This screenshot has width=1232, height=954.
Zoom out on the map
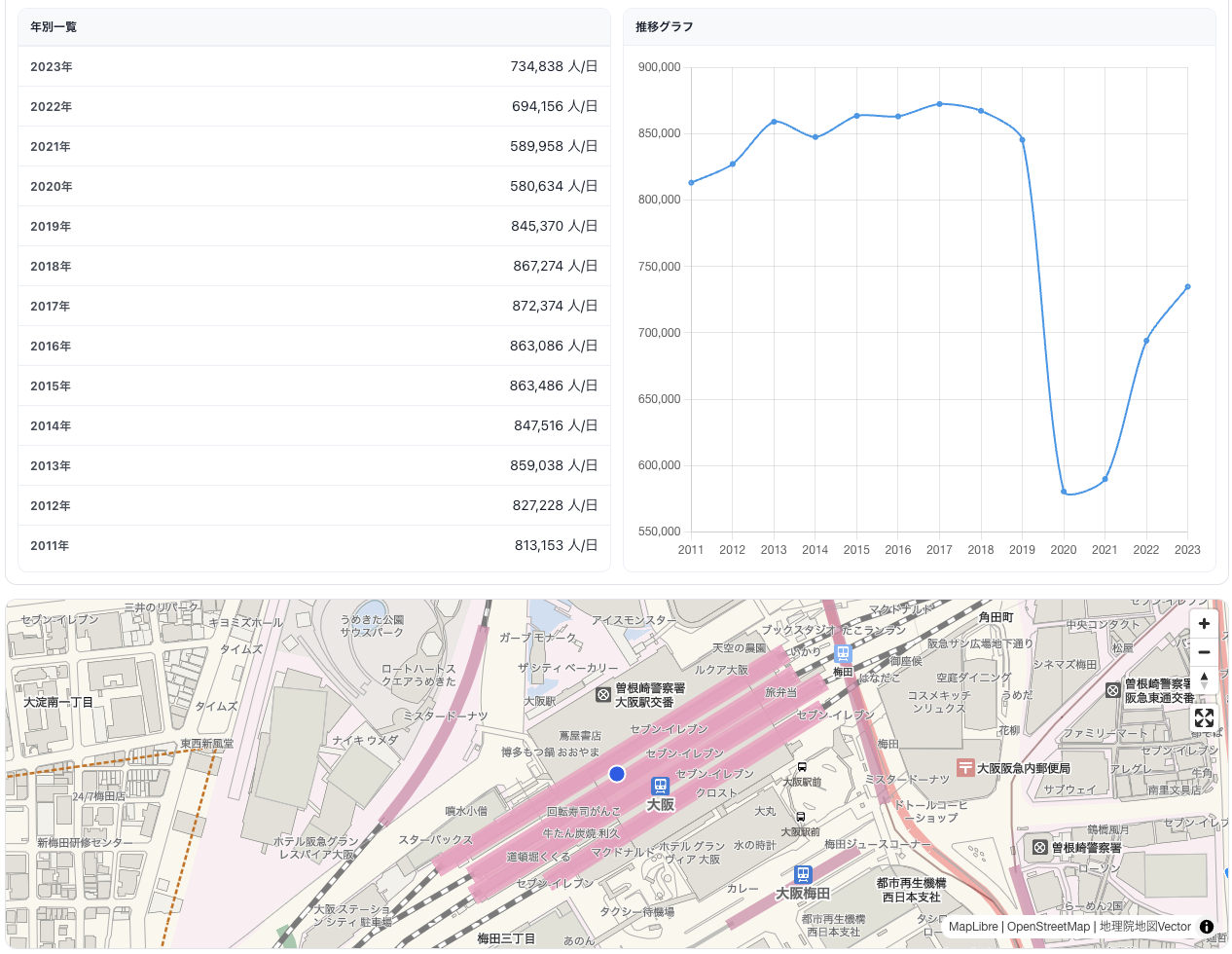pos(1204,652)
